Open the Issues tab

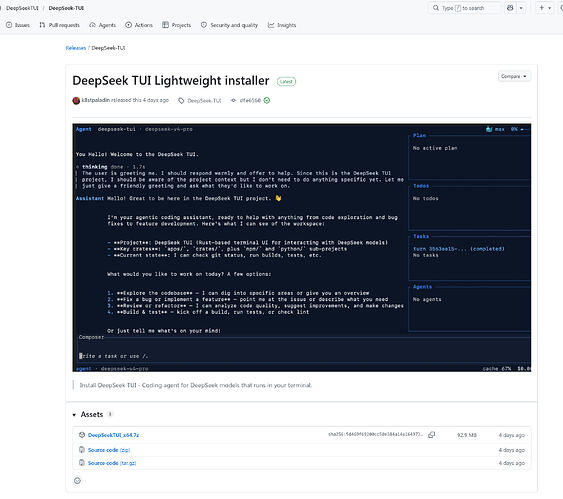click(18, 25)
